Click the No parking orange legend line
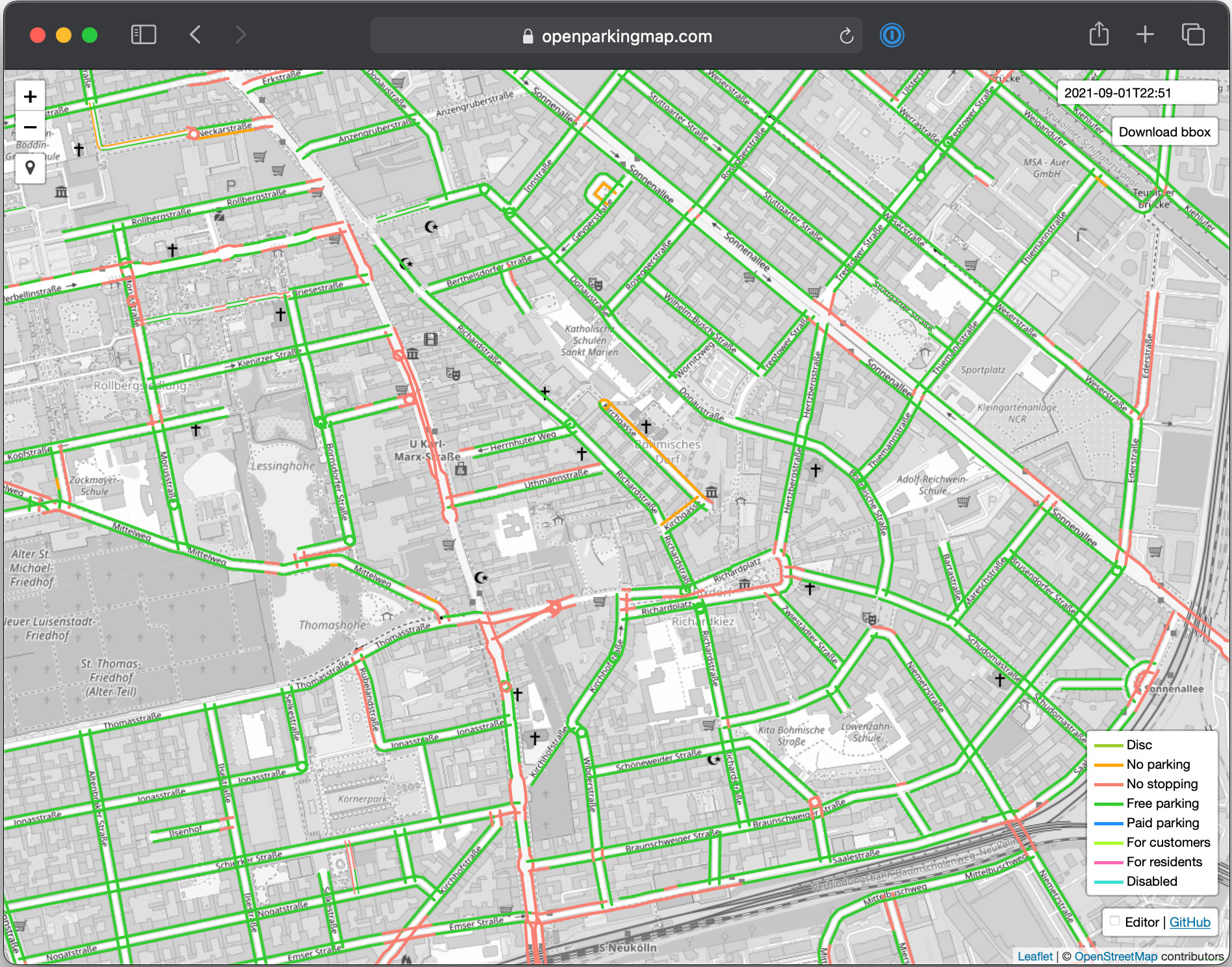This screenshot has height=967, width=1232. [x=1109, y=765]
